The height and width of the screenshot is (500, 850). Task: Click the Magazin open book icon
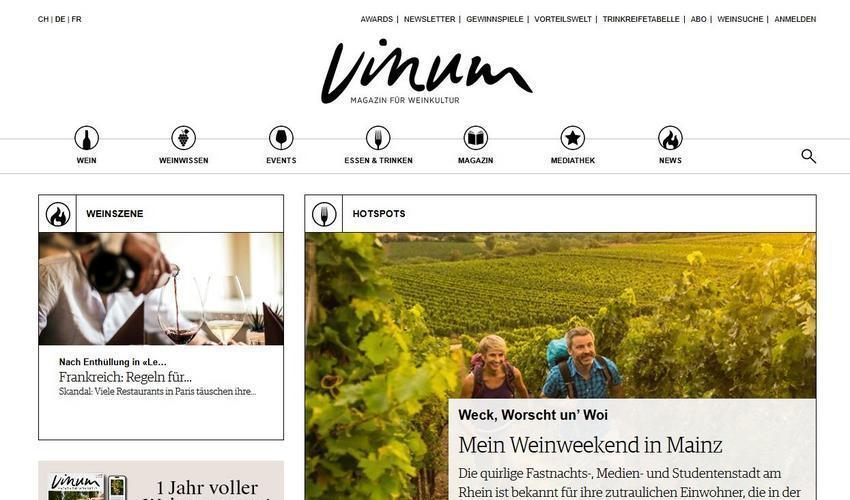475,138
